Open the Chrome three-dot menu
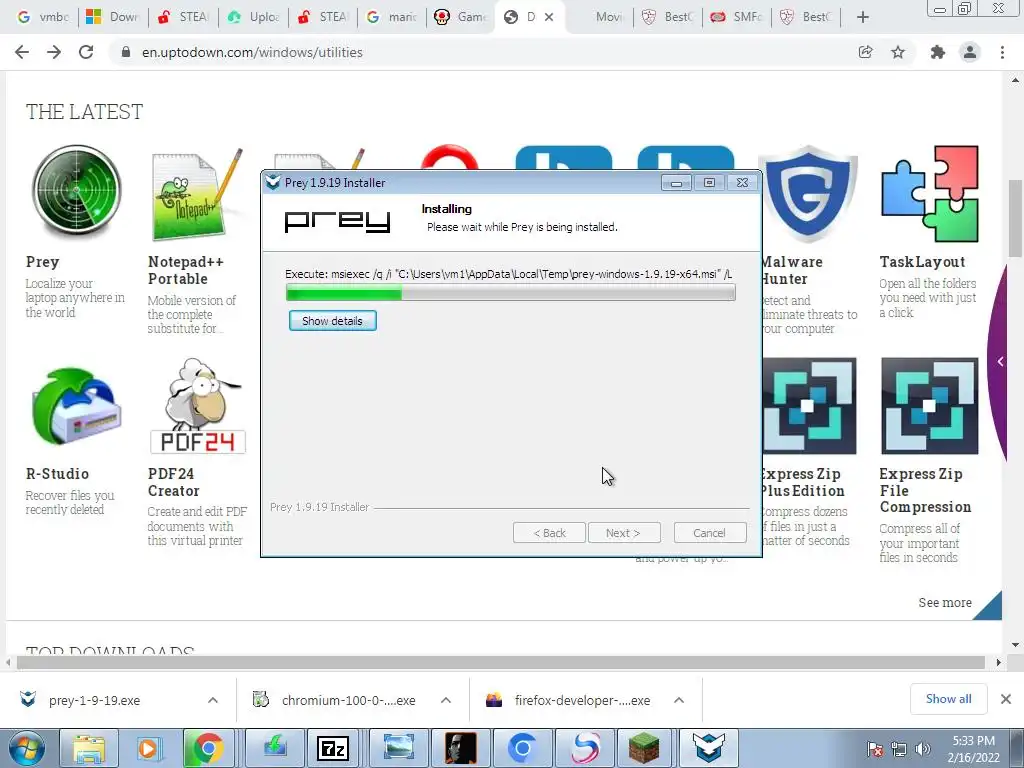 pyautogui.click(x=1002, y=52)
